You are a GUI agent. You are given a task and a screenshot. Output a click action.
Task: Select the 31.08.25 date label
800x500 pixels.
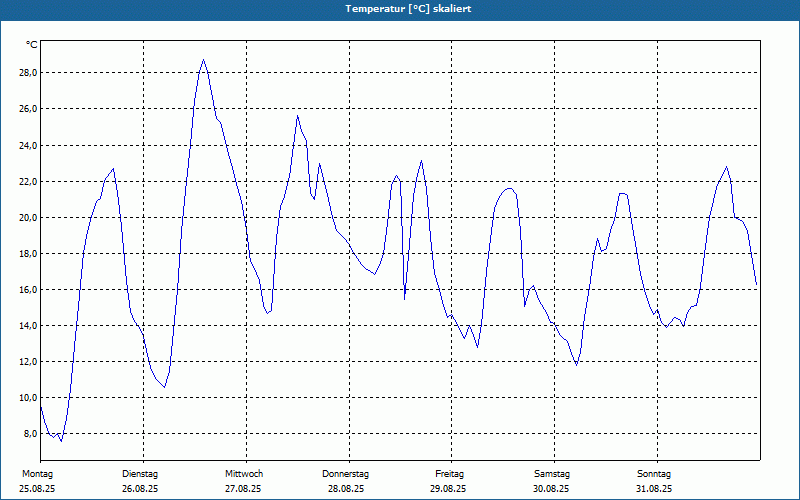(654, 489)
